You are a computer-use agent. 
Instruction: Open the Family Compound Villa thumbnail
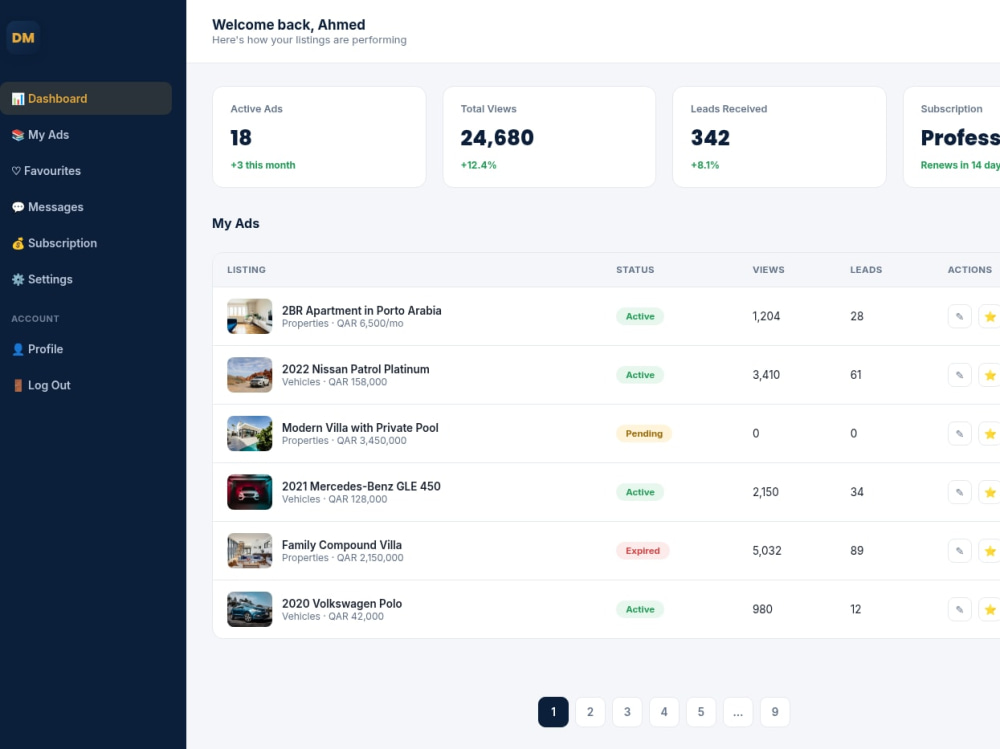249,551
